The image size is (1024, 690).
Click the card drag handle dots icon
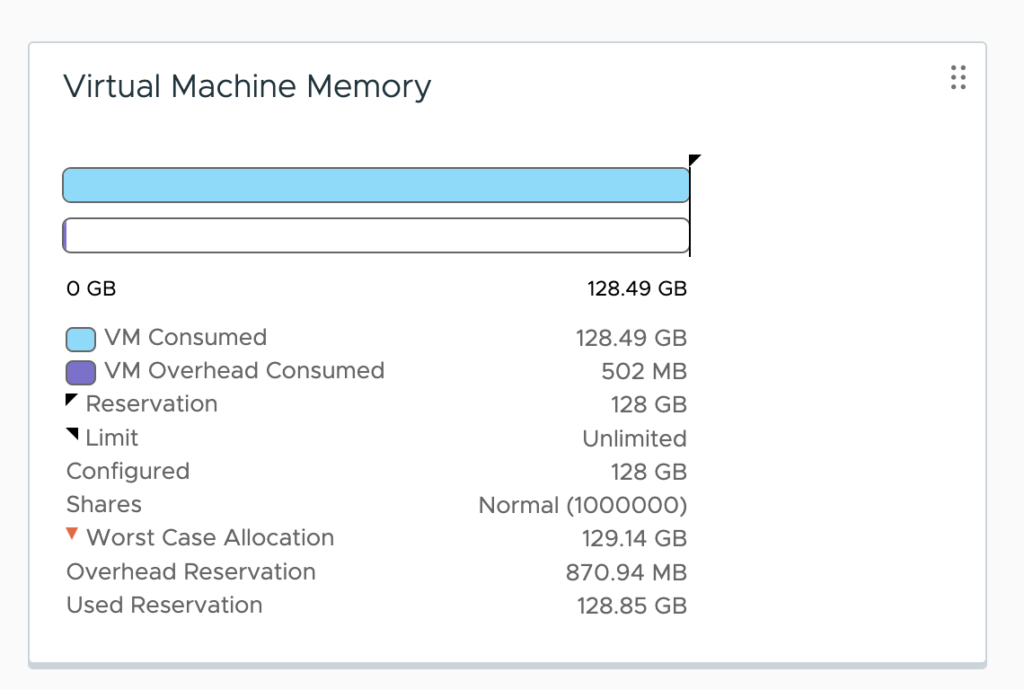958,78
